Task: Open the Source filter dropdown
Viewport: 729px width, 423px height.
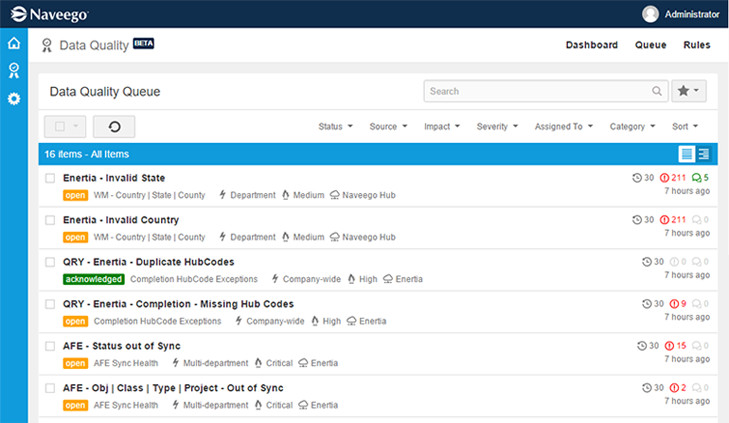Action: tap(388, 126)
